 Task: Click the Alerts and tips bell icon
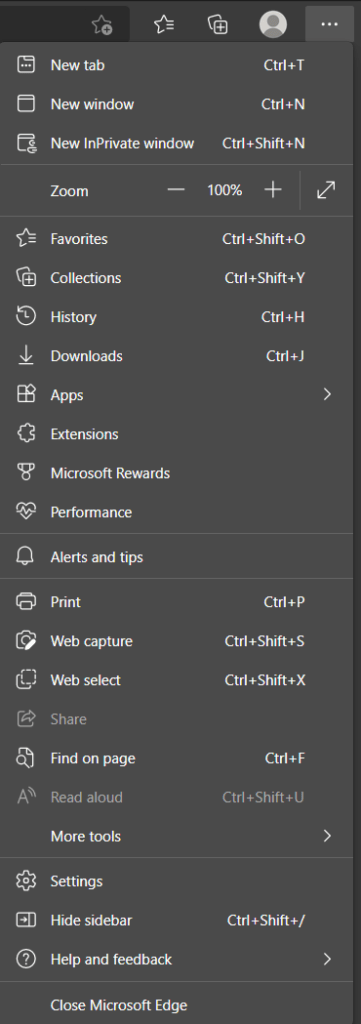[25, 557]
